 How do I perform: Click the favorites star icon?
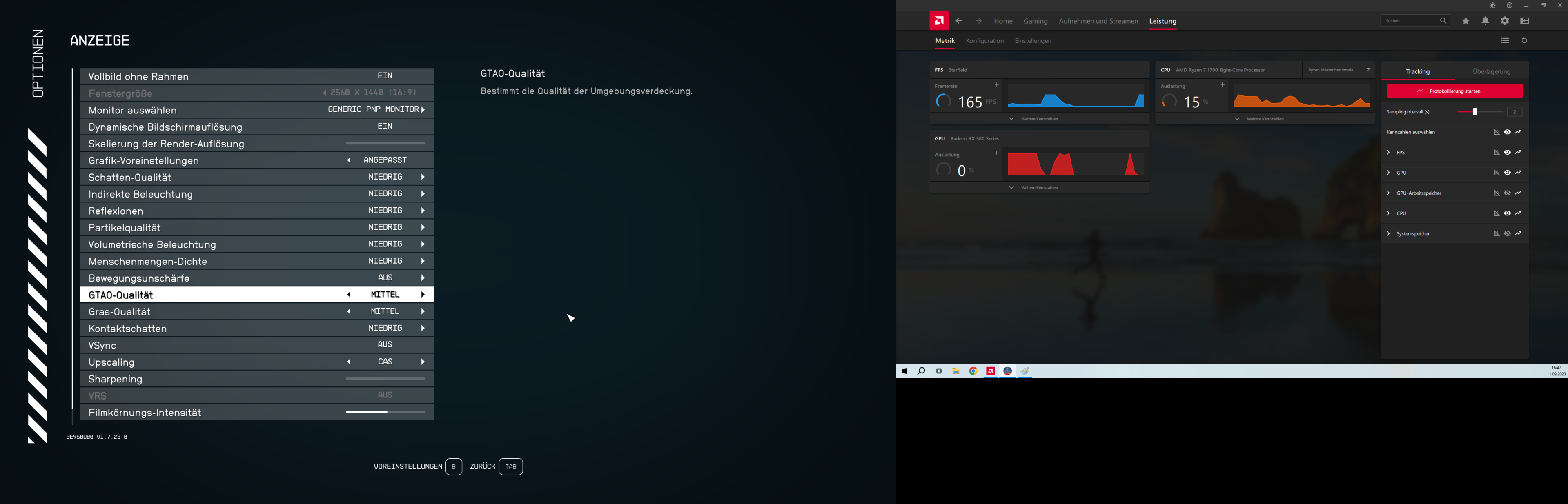[1466, 21]
